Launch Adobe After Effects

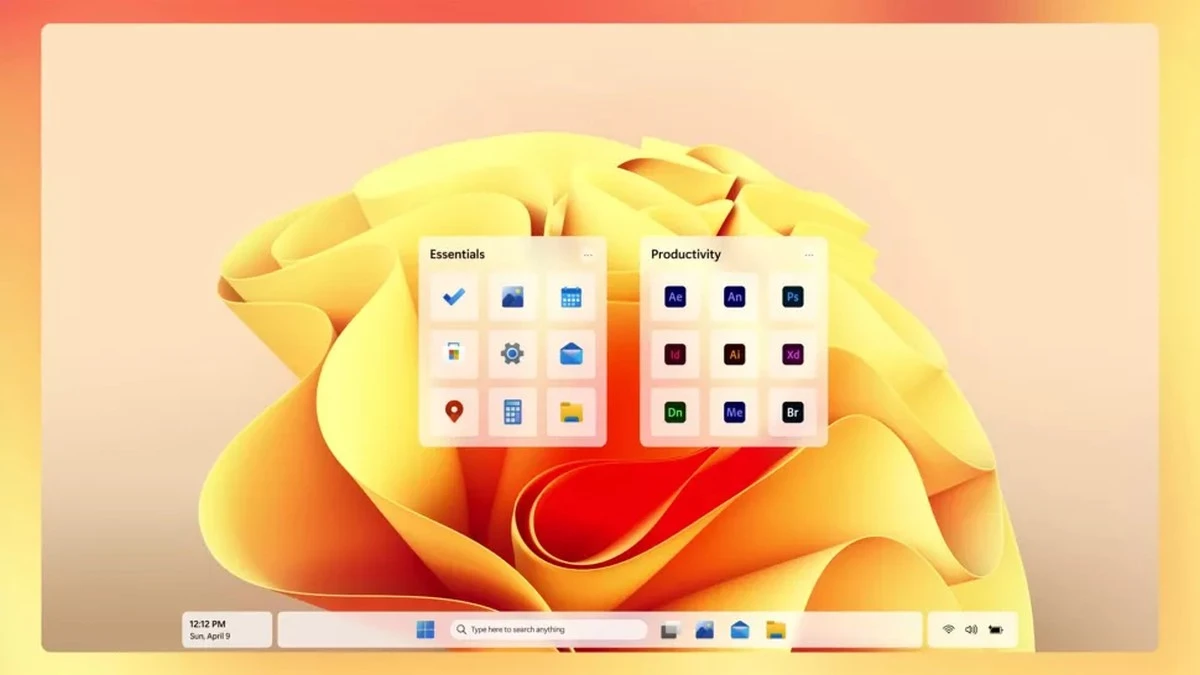click(674, 297)
